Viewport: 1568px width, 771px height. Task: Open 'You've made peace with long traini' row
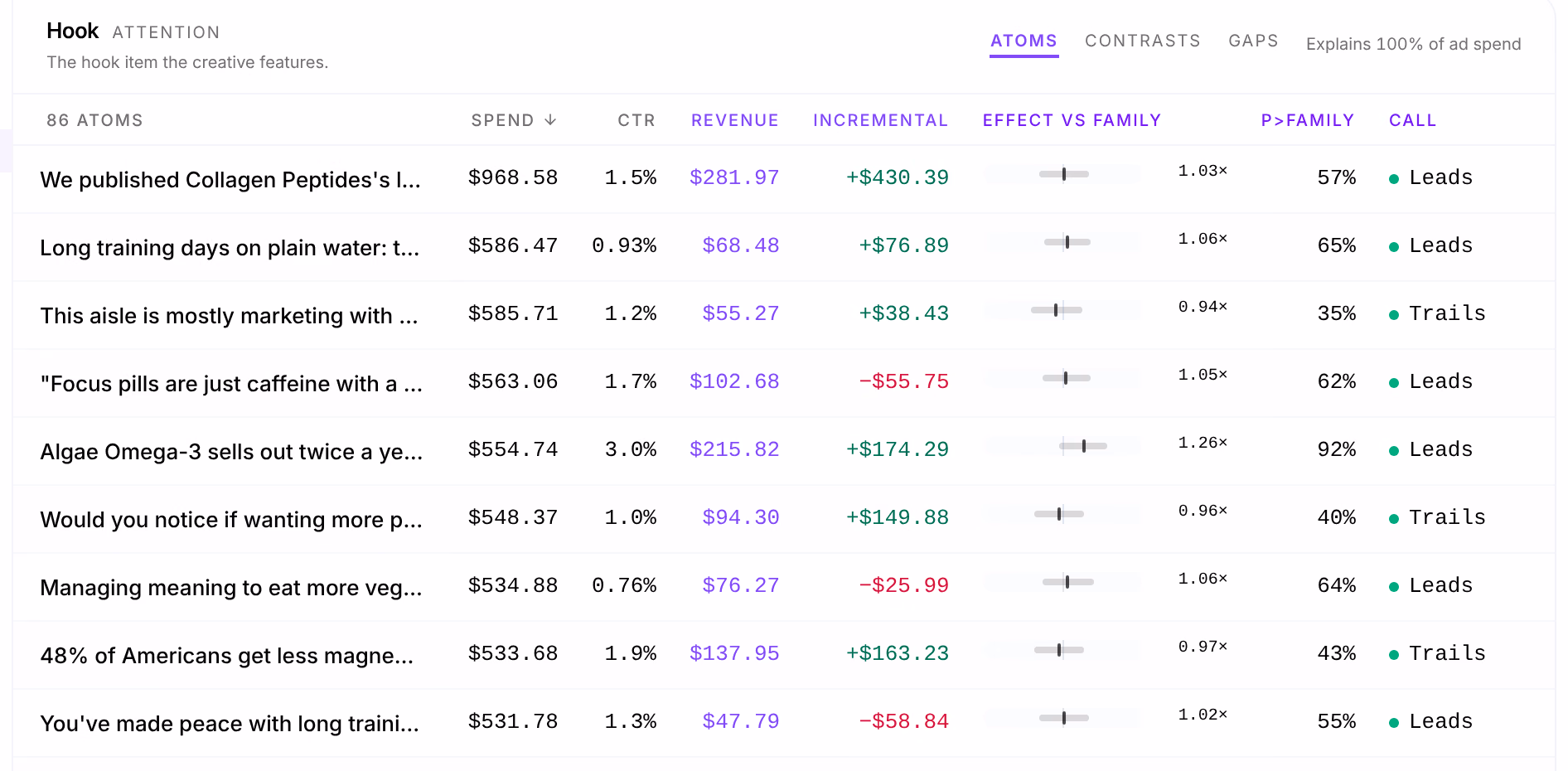[784, 723]
